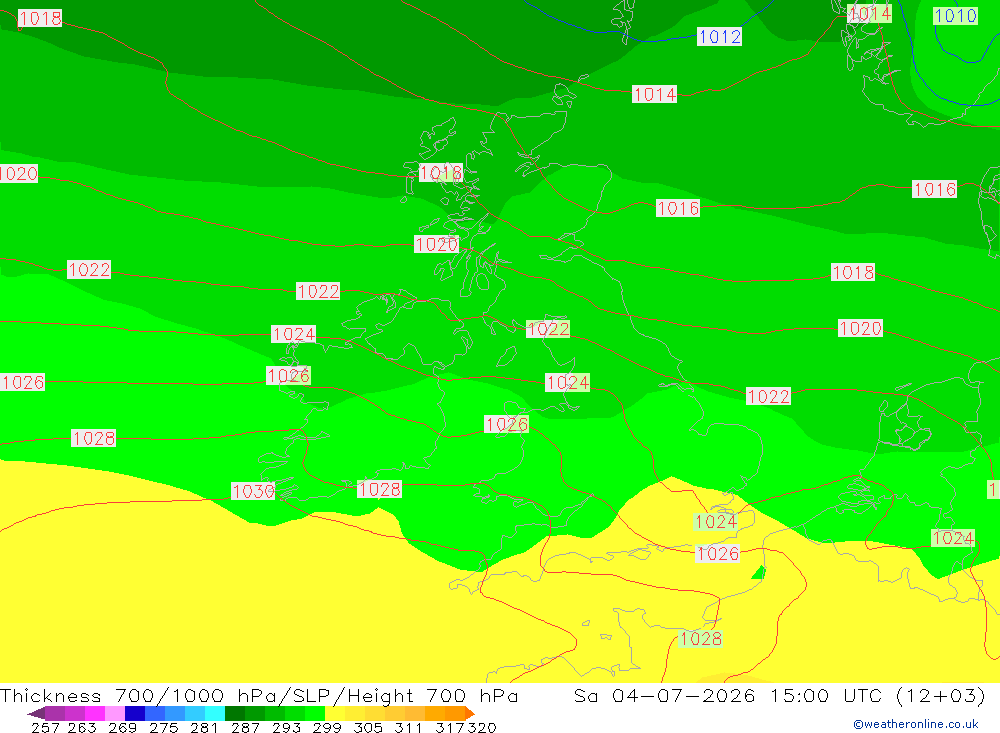
Task: Pick the dark blue legend swatch
Action: coord(135,713)
